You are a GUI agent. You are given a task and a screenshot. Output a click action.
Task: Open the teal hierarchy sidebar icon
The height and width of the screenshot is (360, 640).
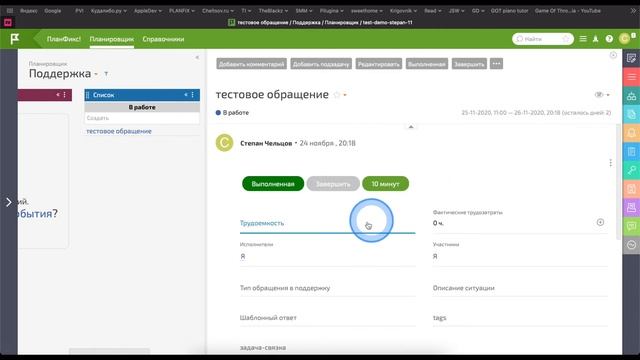[631, 96]
